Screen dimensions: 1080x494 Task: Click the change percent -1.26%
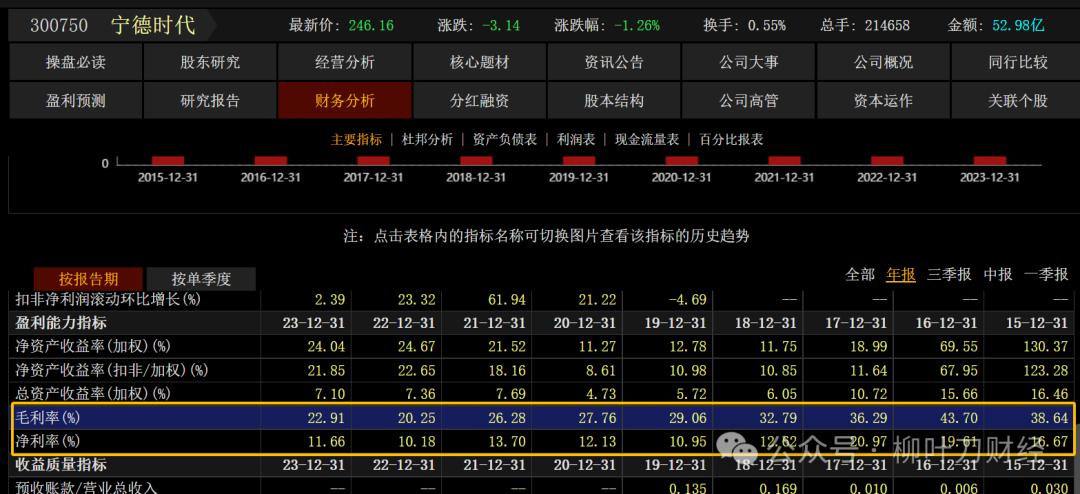636,26
